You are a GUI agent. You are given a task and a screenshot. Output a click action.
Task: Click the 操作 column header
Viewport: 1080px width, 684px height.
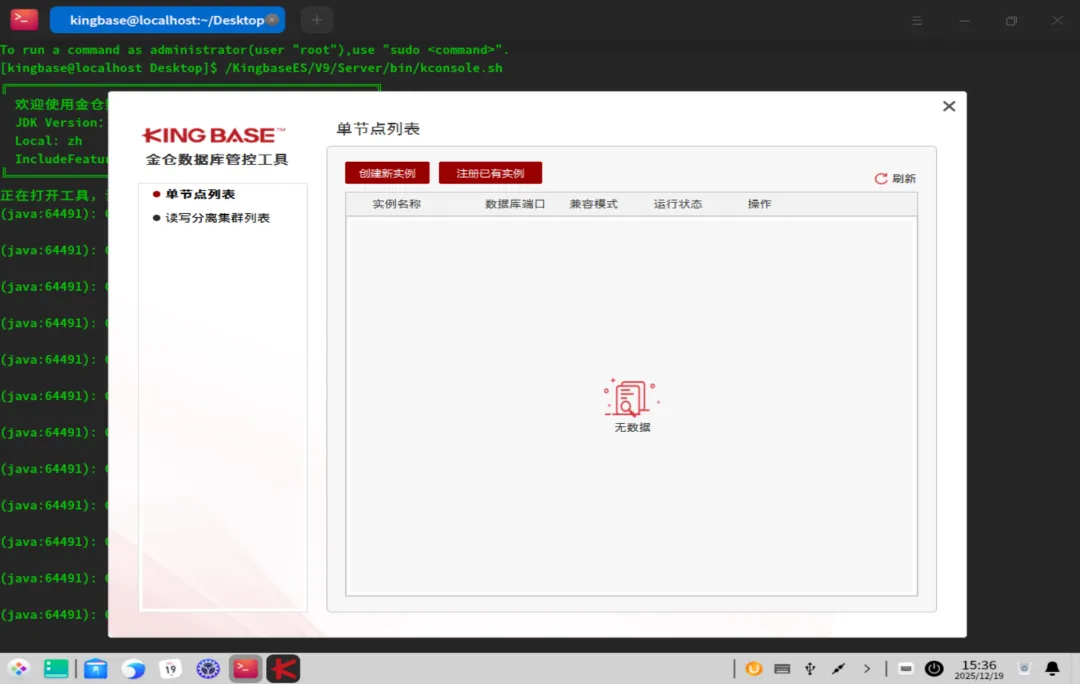click(x=759, y=204)
